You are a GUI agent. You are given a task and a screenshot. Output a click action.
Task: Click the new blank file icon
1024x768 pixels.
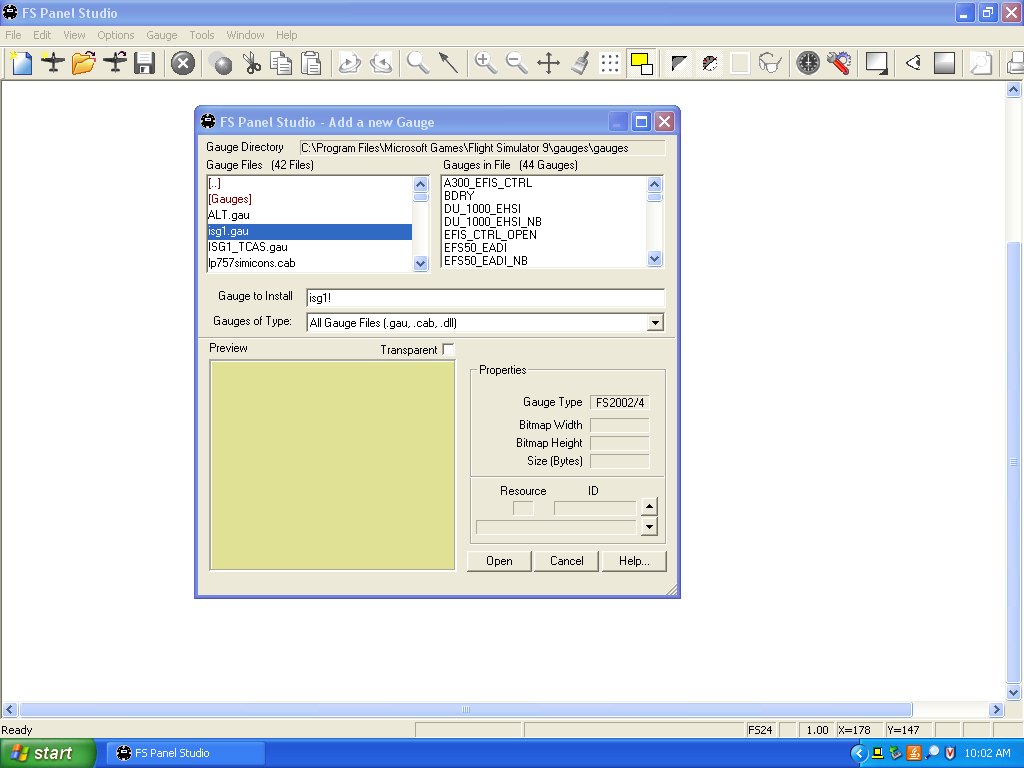coord(21,63)
